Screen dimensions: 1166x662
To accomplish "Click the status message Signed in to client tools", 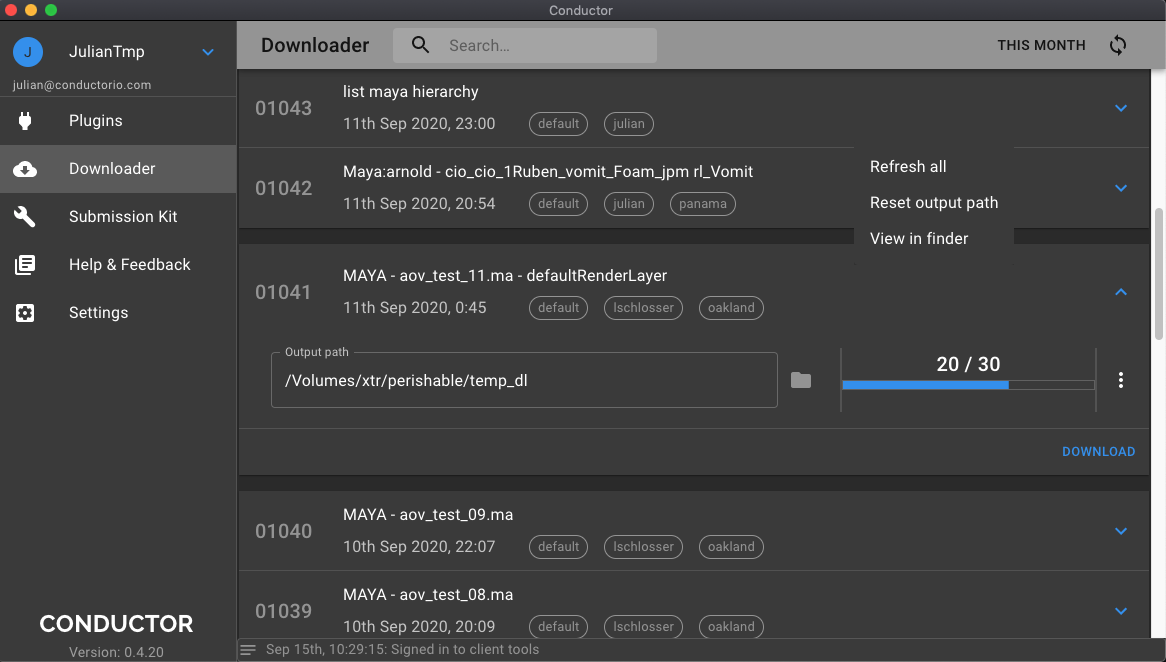I will 465,649.
